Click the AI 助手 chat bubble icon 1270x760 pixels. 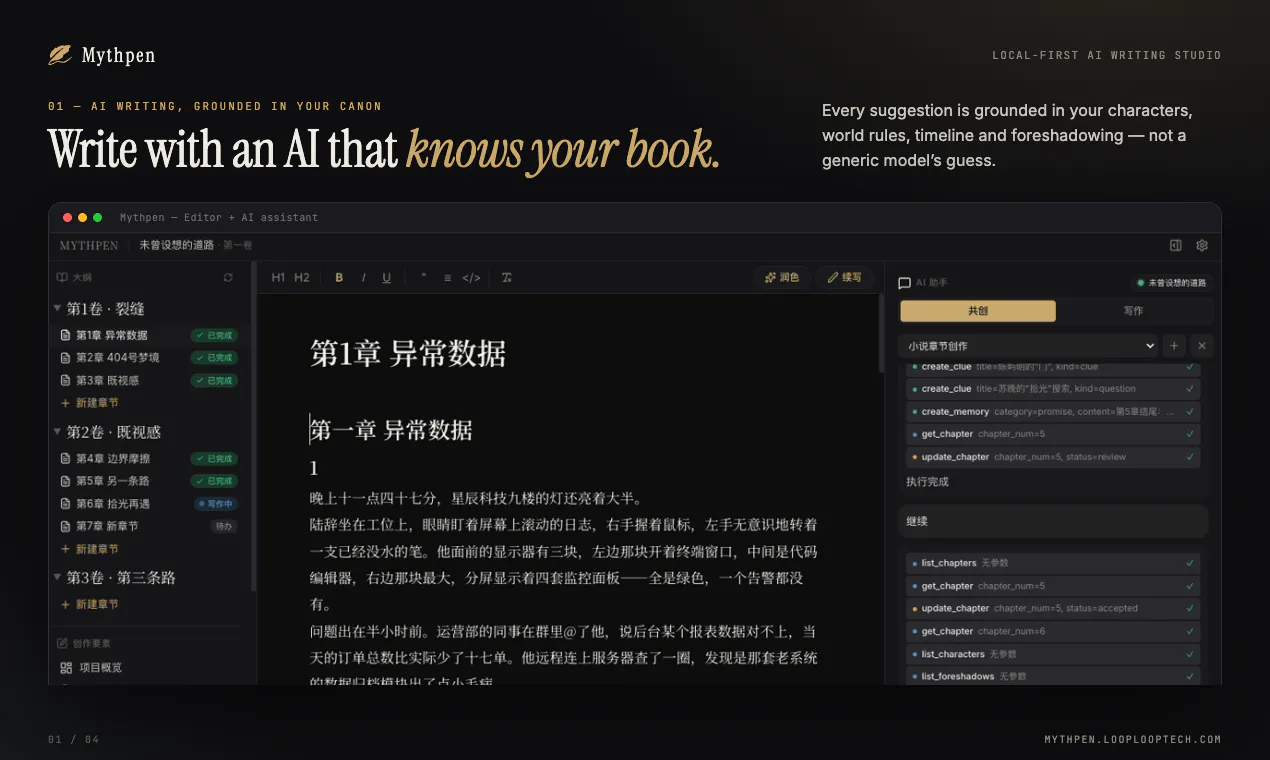(905, 283)
